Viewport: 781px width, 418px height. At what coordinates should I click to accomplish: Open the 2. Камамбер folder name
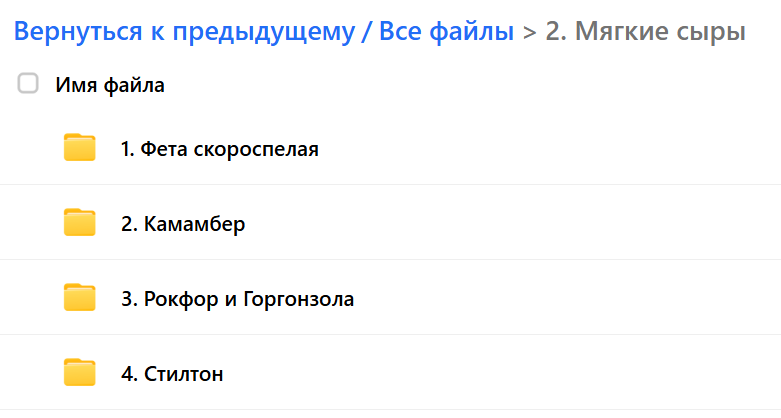point(183,224)
